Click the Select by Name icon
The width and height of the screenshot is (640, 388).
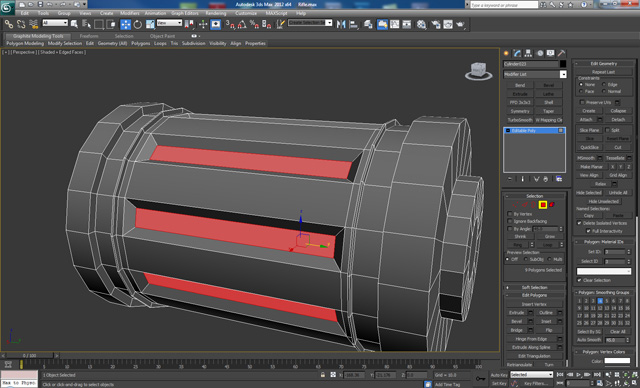pyautogui.click(x=86, y=24)
